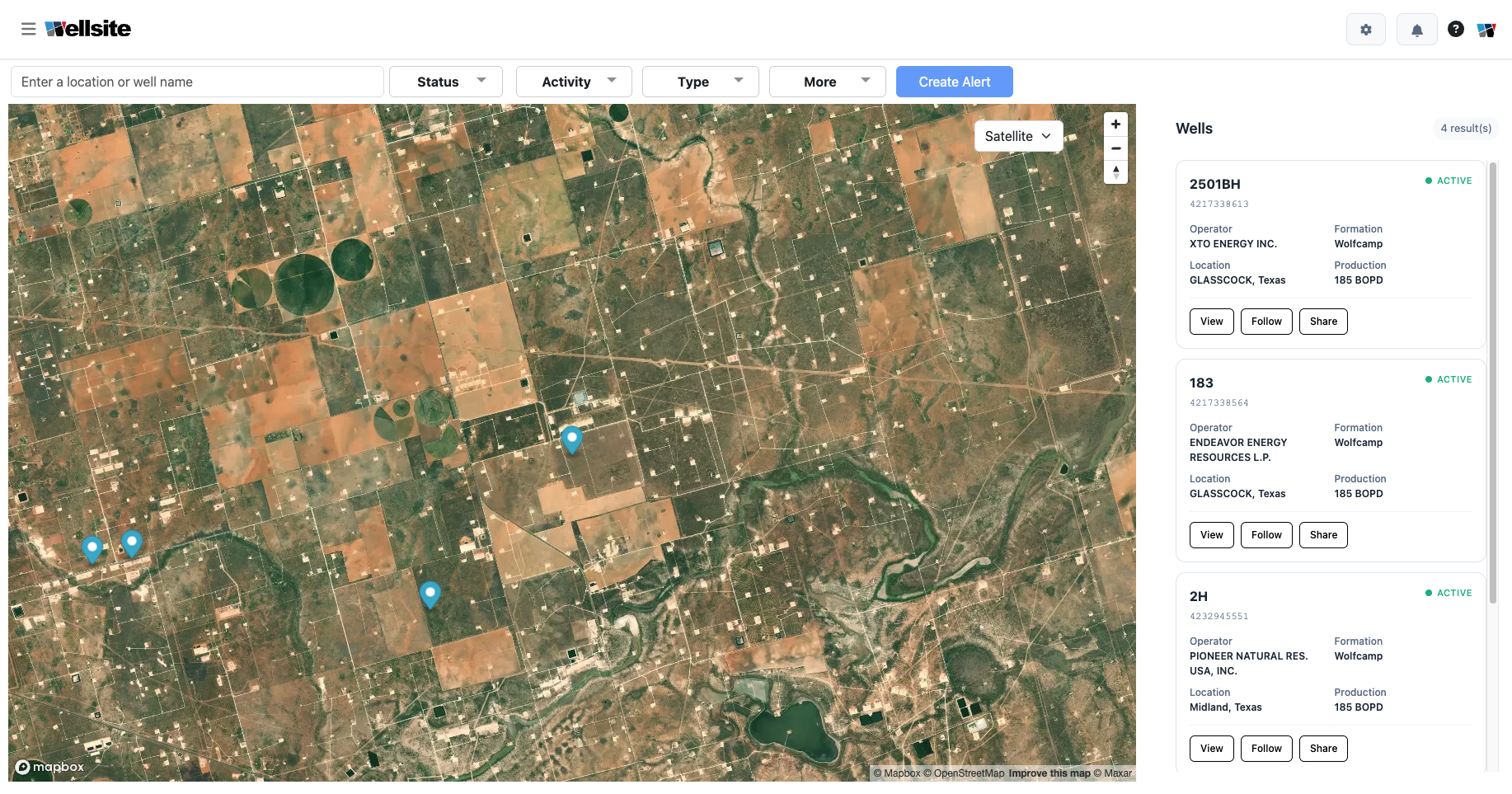
Task: Click operator XTO ENERGY INC.
Action: click(1233, 244)
